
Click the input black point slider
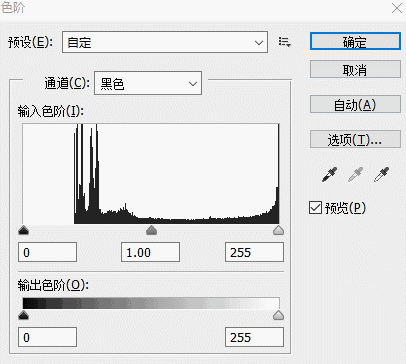[x=23, y=230]
